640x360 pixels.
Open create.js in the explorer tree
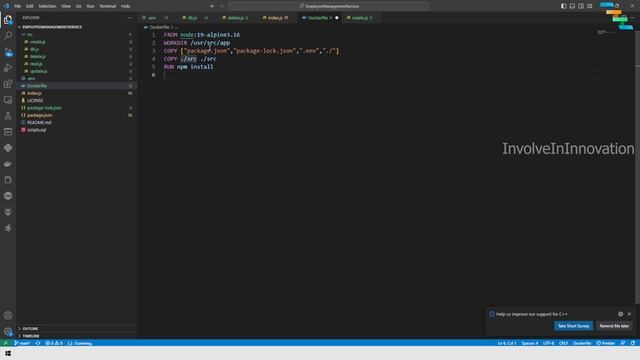click(x=37, y=42)
